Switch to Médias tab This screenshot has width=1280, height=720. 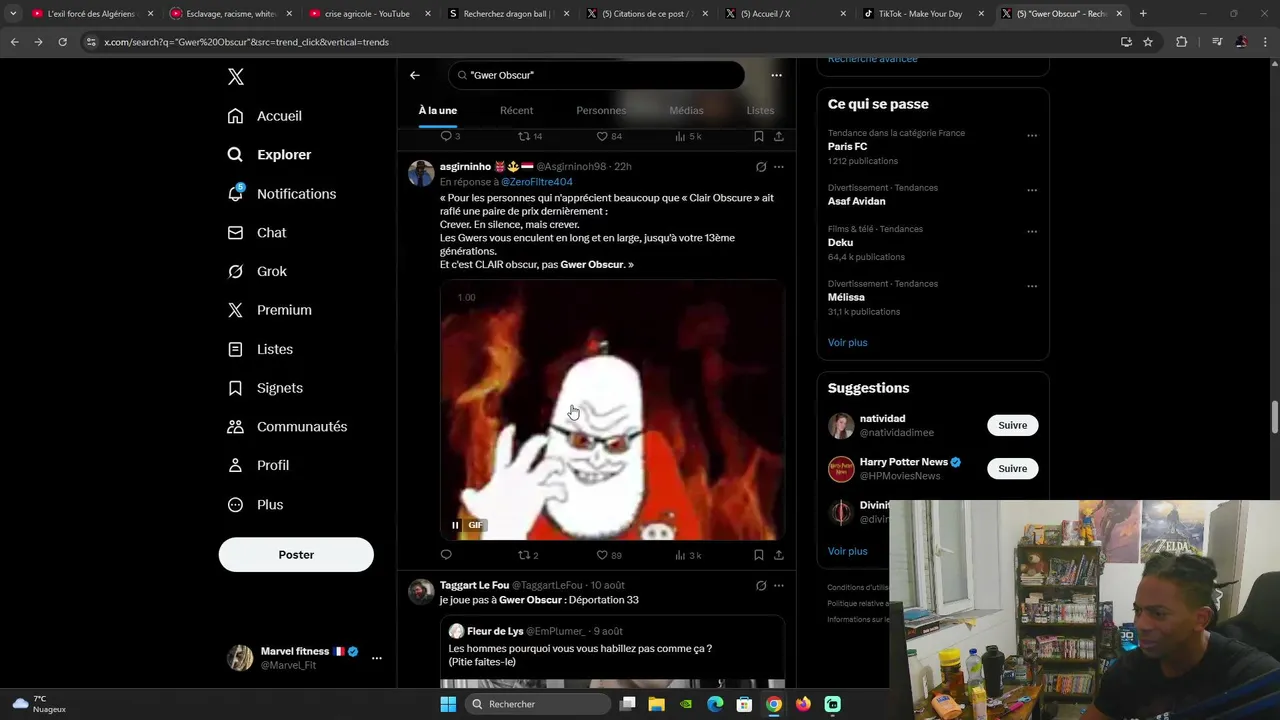point(686,111)
